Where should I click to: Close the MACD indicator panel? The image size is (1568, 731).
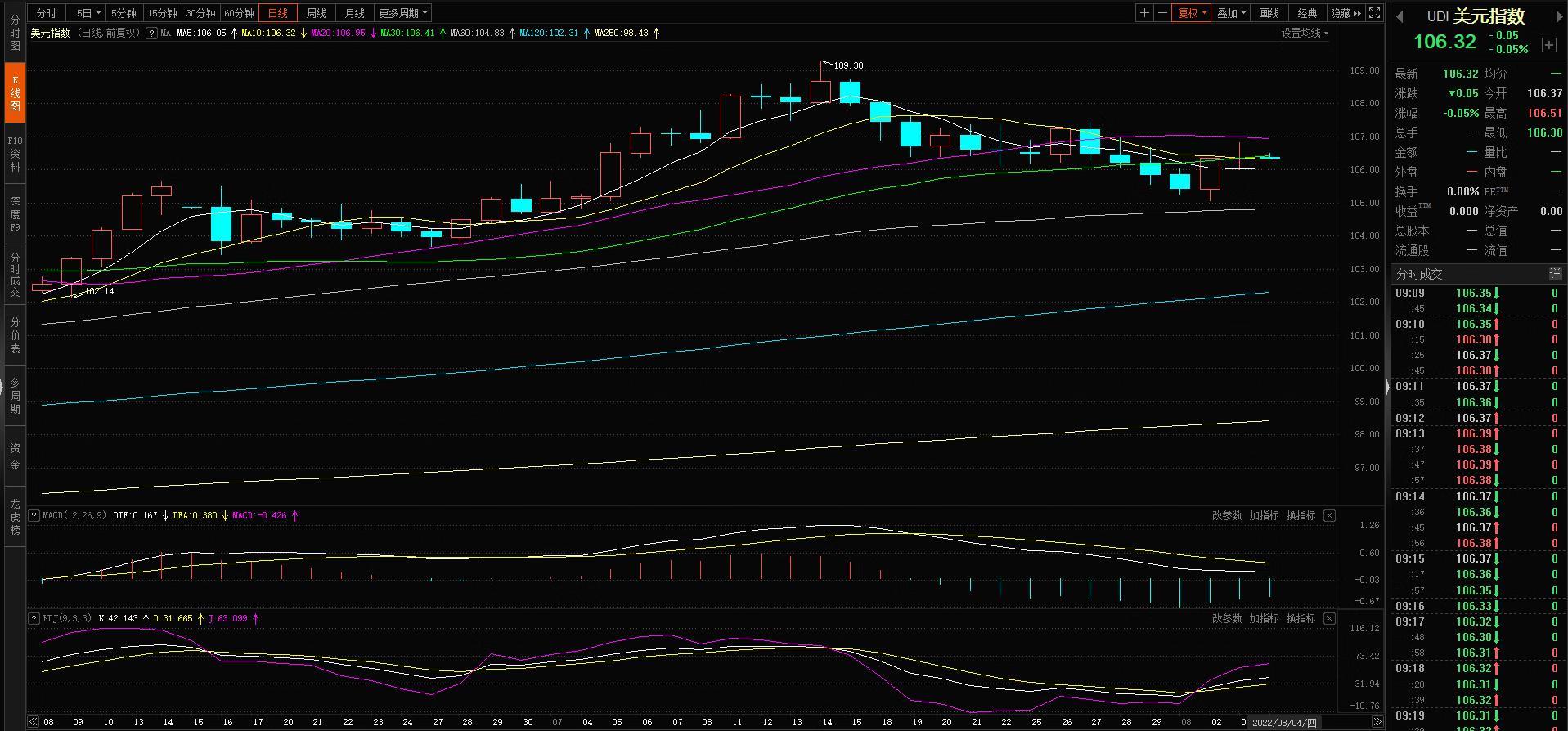pos(1329,516)
